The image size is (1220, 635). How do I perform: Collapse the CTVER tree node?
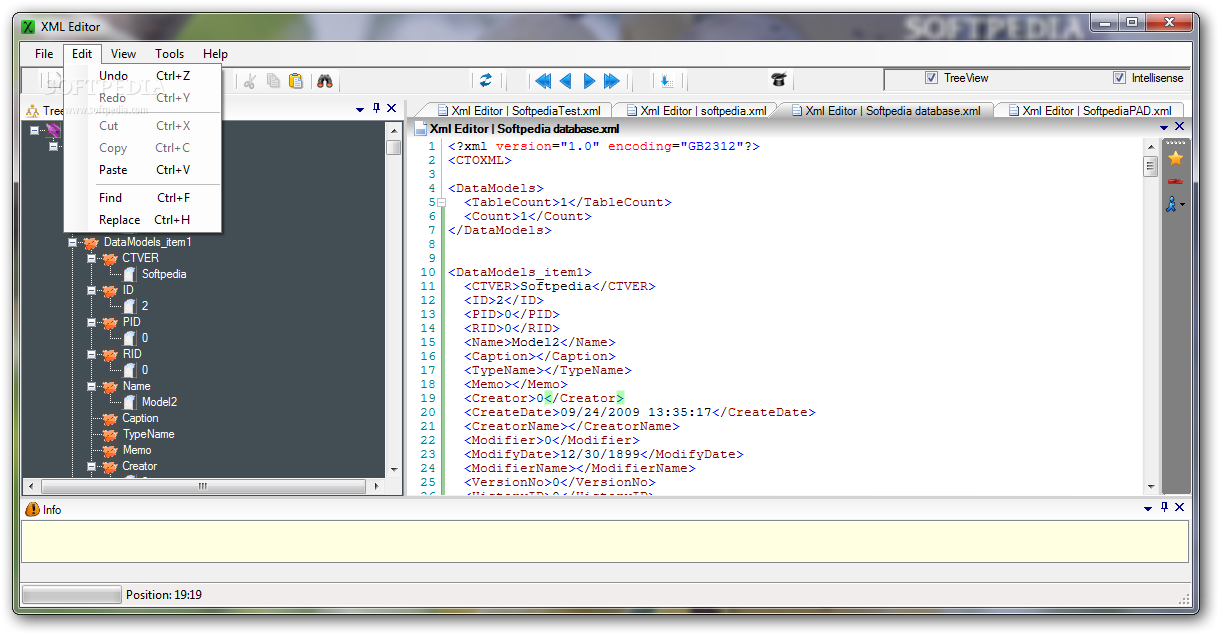click(x=91, y=258)
